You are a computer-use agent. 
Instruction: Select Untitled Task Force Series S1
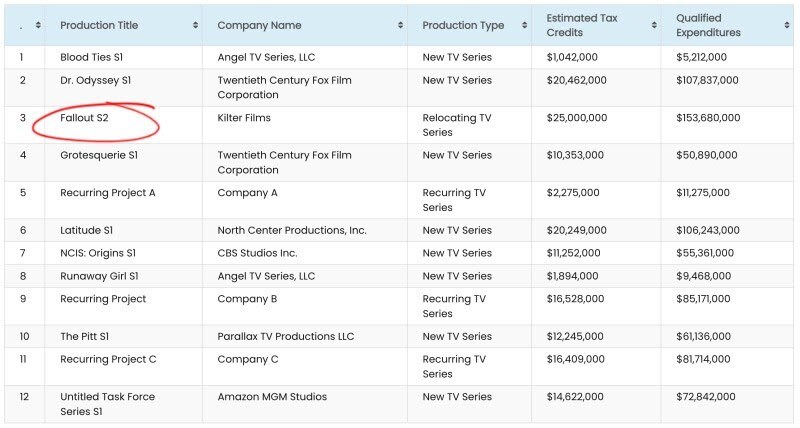107,404
